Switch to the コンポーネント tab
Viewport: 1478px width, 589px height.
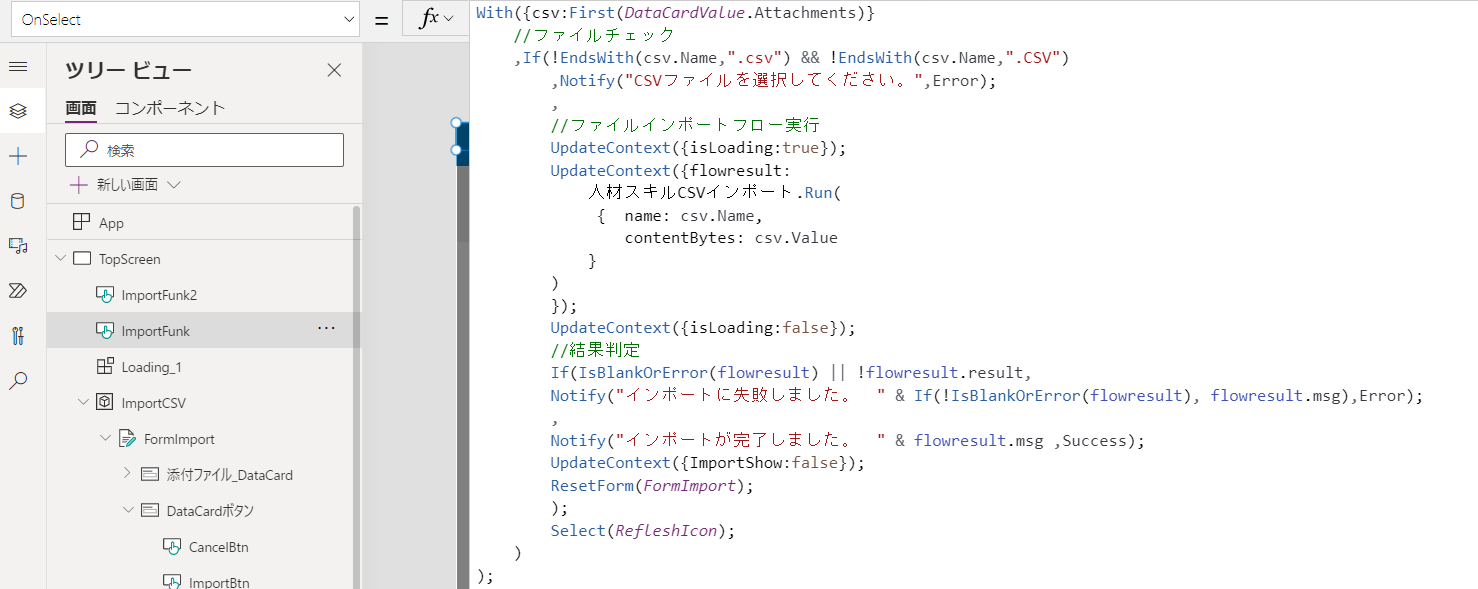click(x=170, y=108)
